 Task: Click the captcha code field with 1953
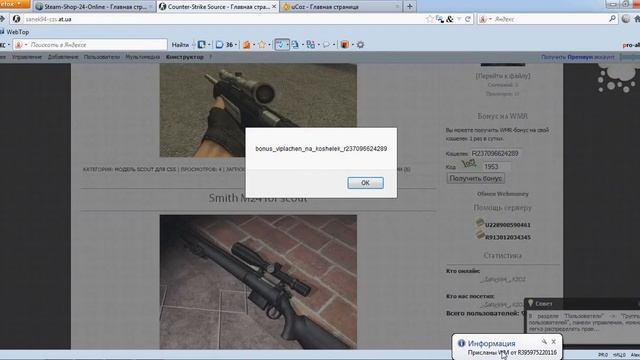(x=496, y=167)
